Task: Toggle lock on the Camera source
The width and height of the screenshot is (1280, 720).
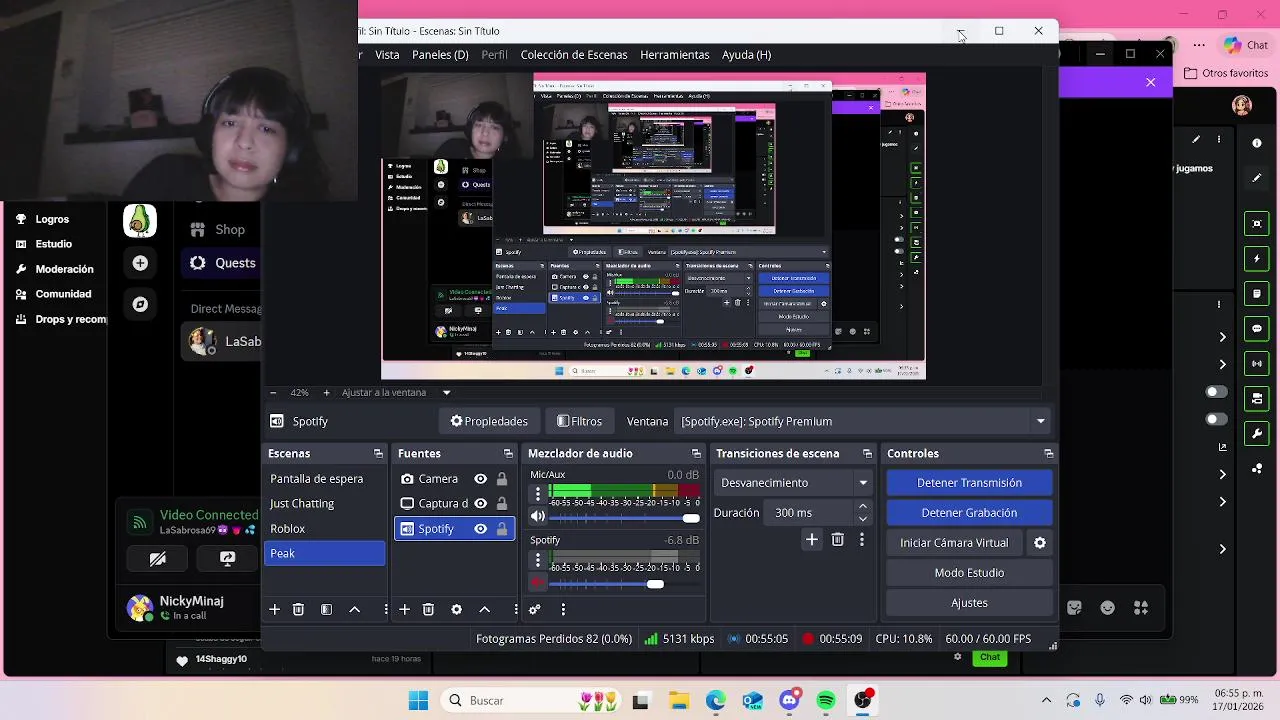Action: [502, 479]
